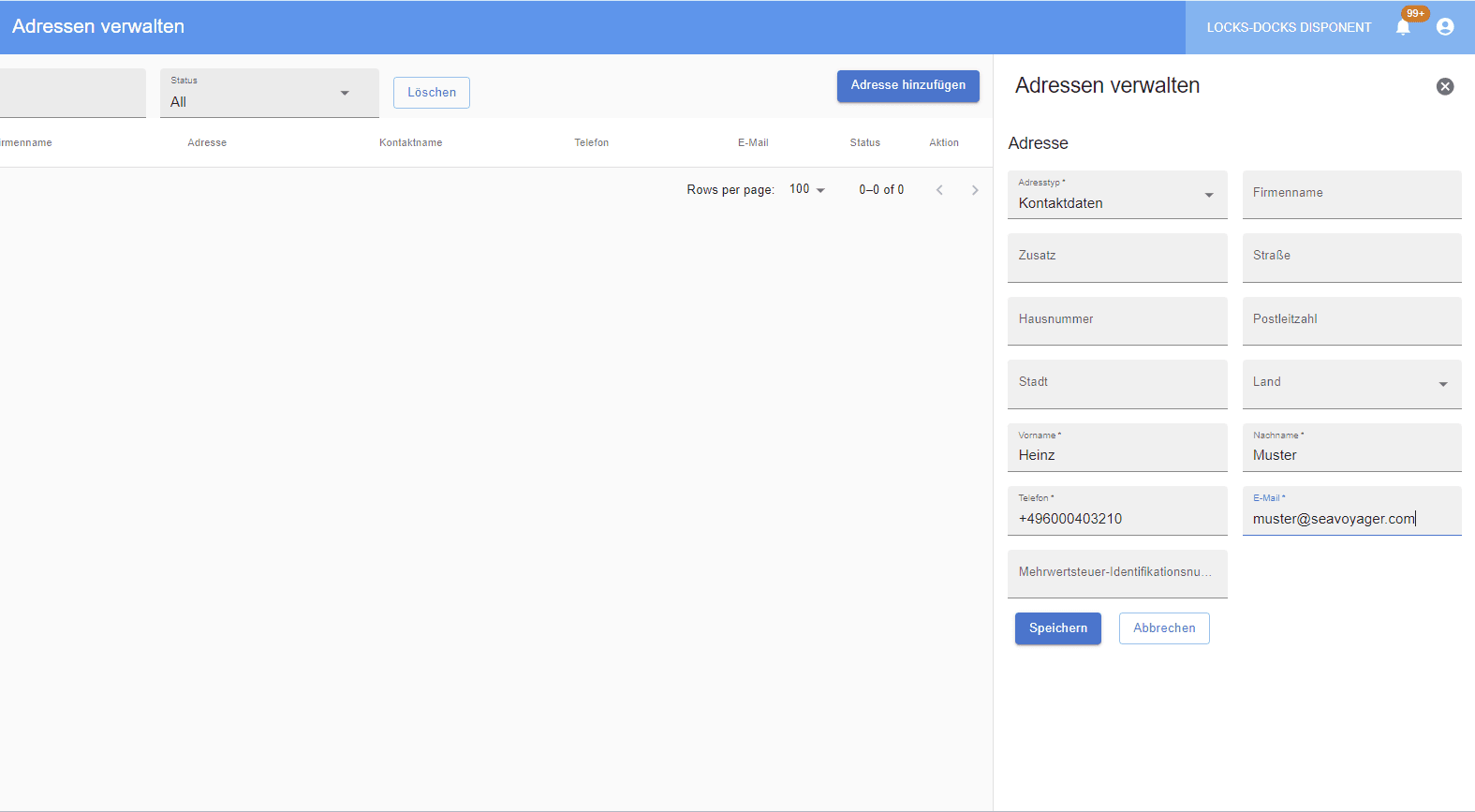Go to previous page arrow

pos(939,190)
